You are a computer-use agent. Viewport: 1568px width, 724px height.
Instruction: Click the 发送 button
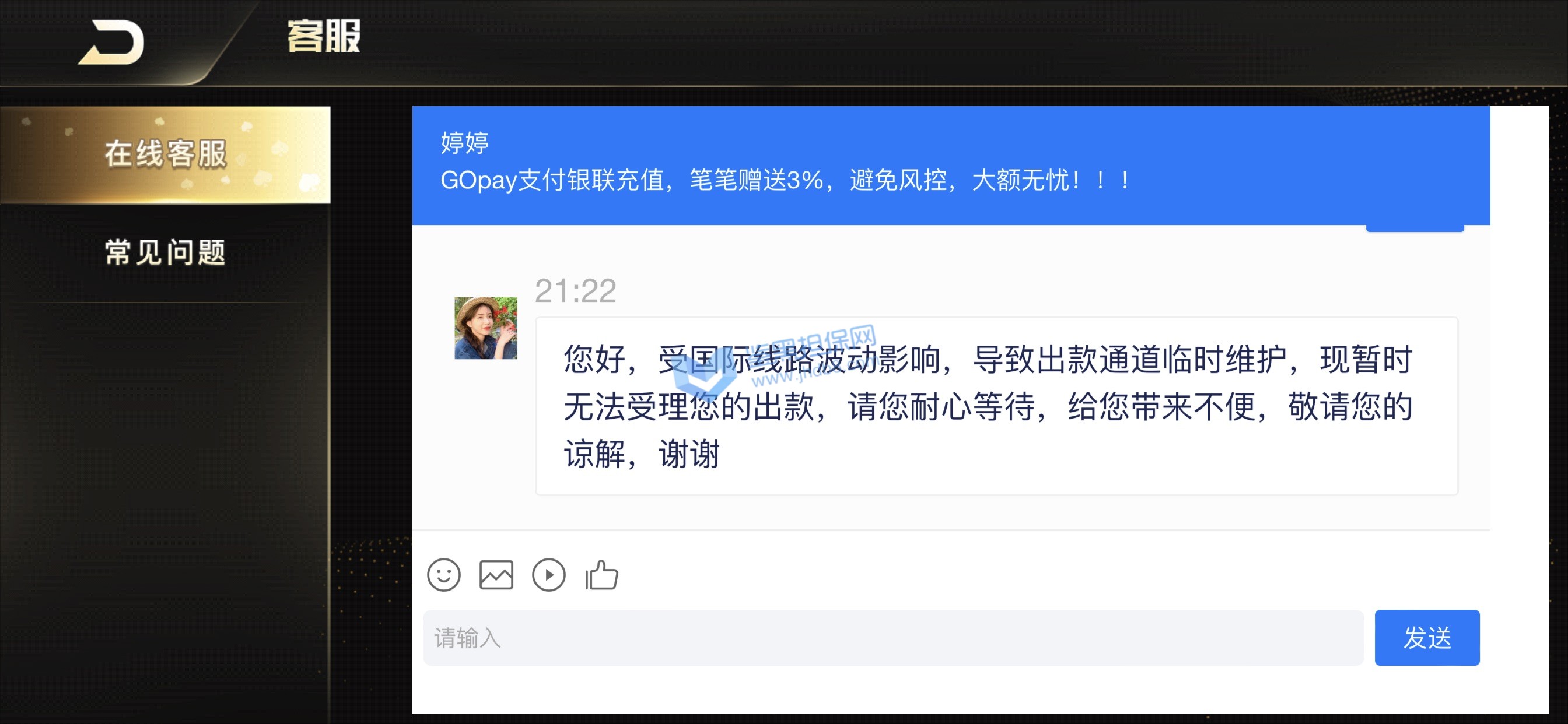pyautogui.click(x=1427, y=638)
